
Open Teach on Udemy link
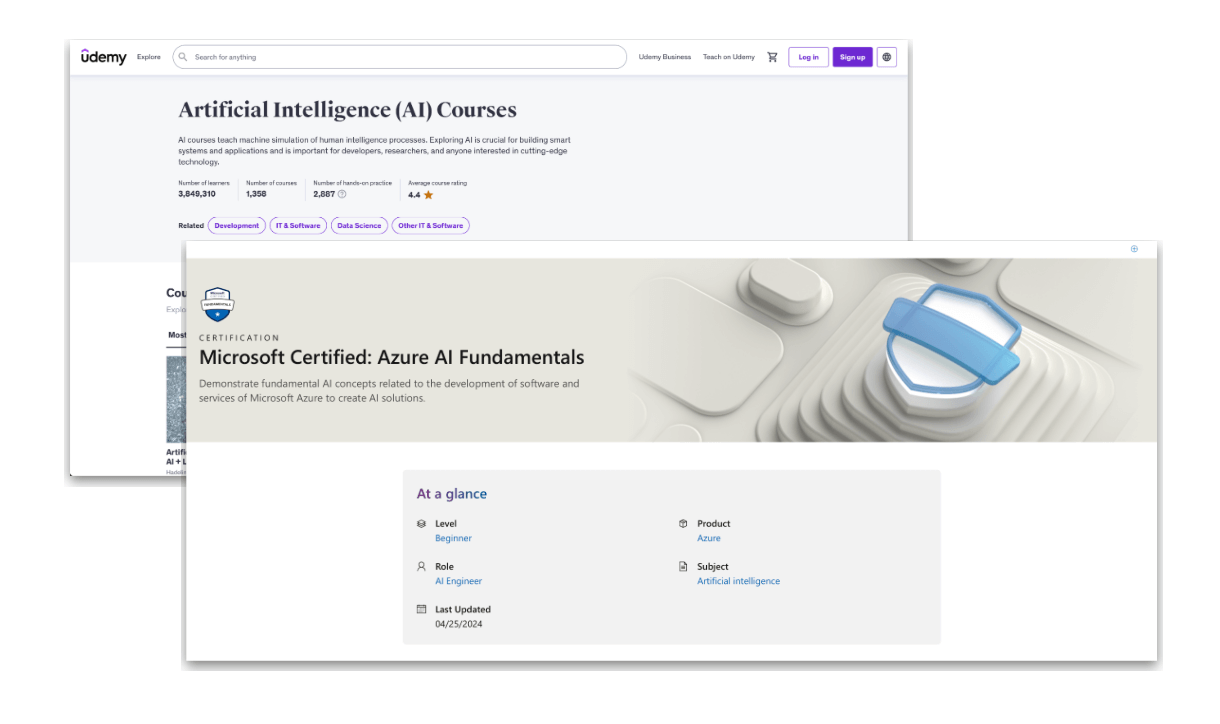(x=729, y=57)
